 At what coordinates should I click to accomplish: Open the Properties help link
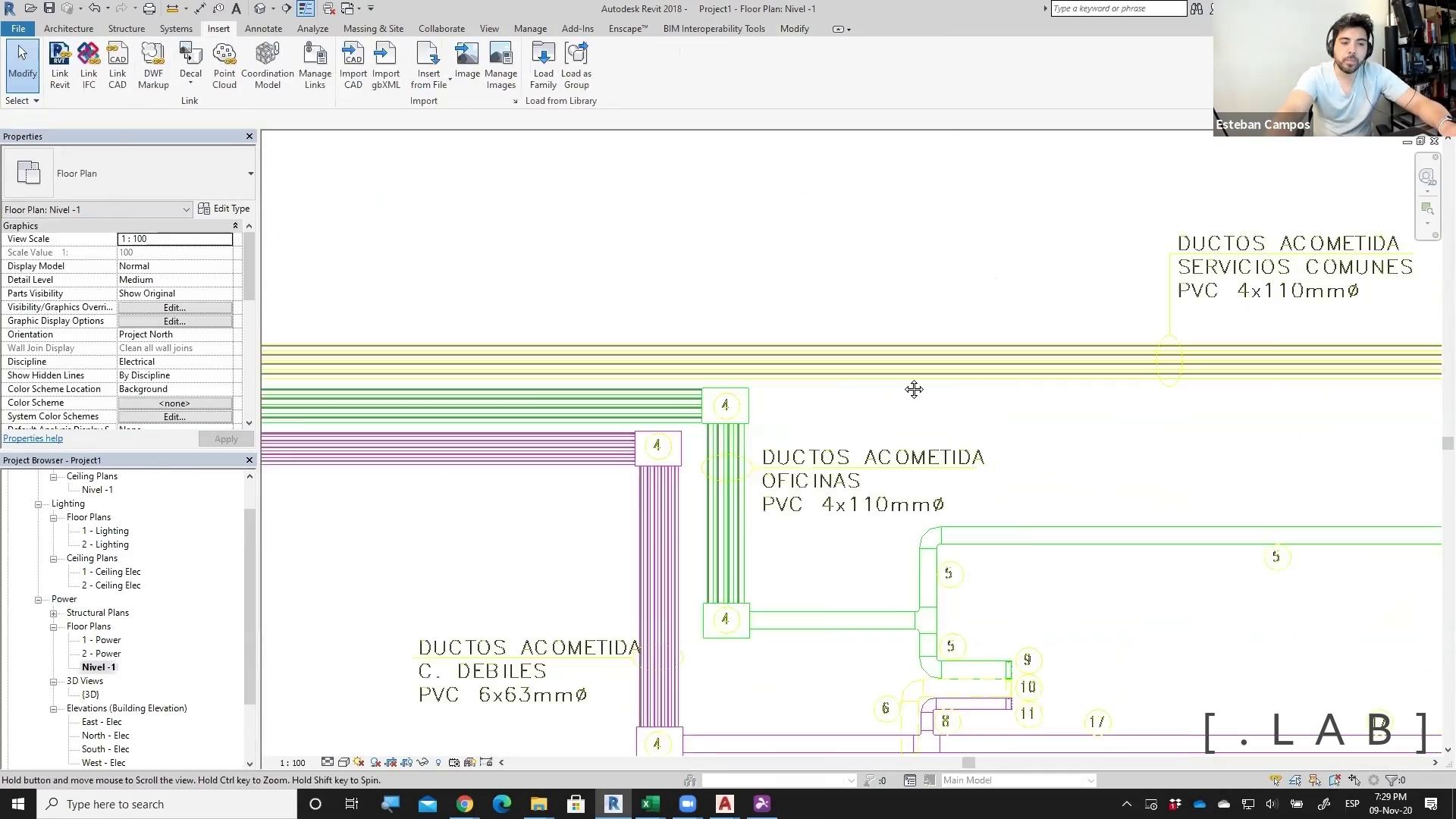[33, 438]
